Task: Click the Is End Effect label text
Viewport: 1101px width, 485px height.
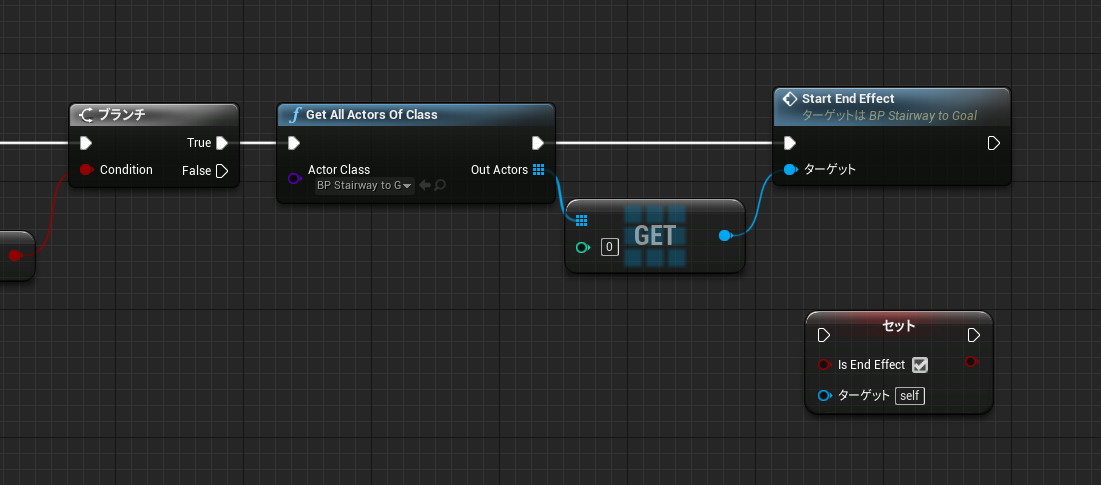Action: 871,365
